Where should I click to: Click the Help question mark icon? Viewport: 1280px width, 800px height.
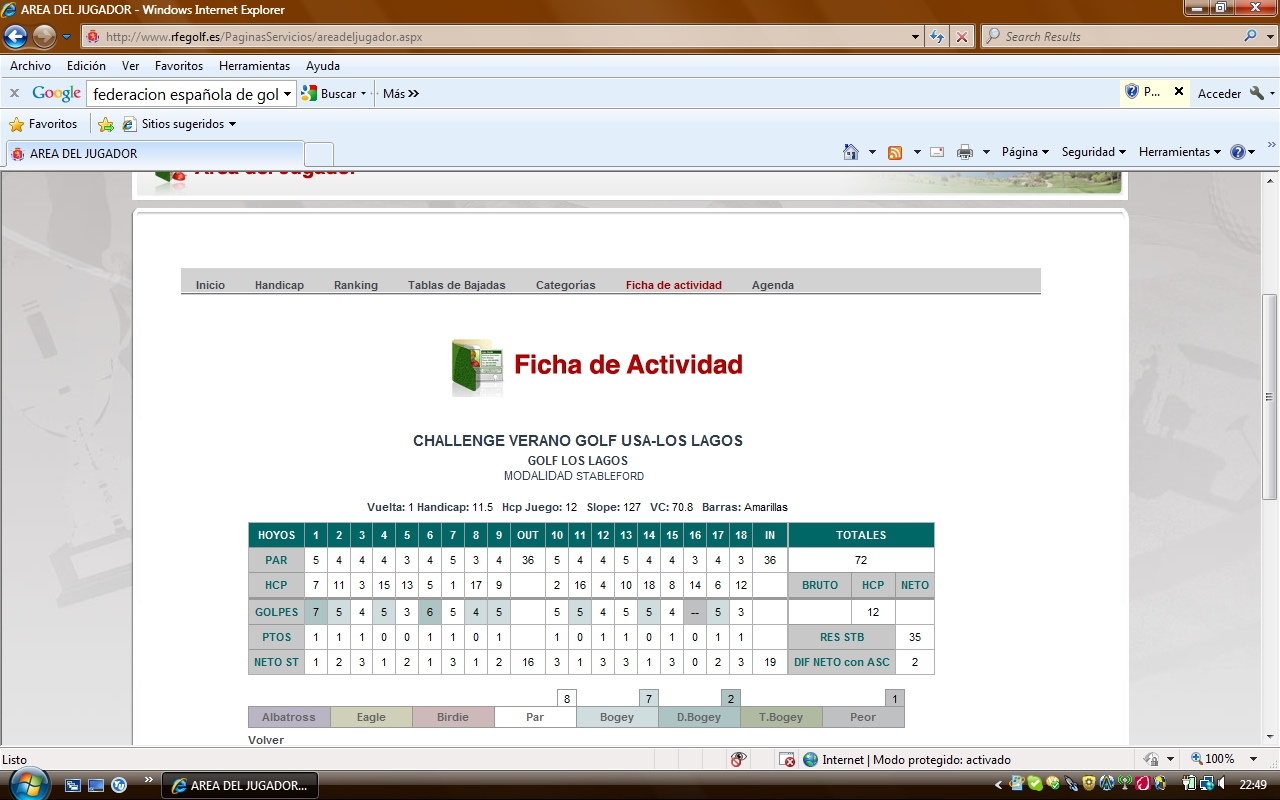[1238, 152]
